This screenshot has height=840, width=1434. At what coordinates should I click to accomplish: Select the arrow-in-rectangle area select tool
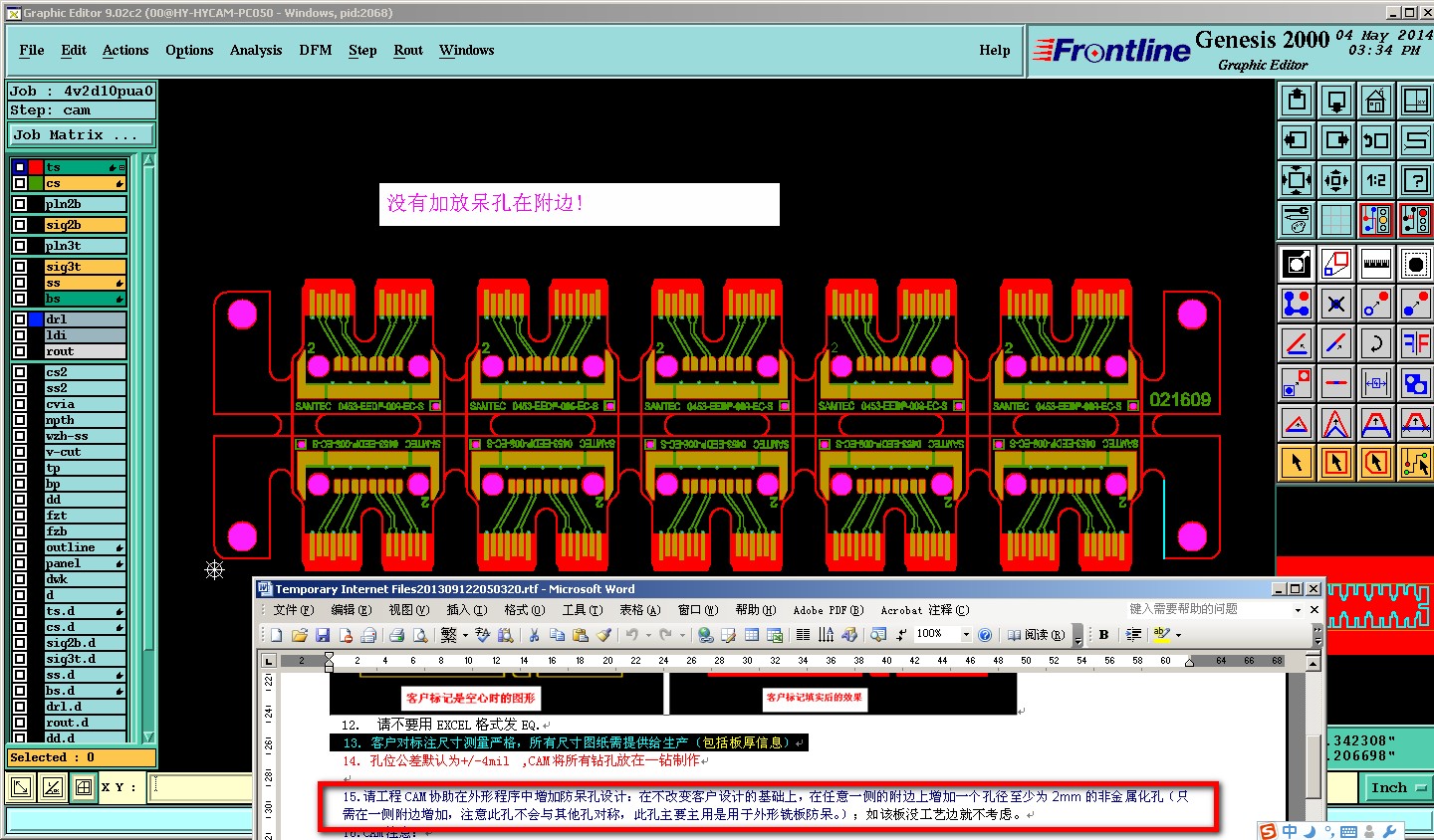1336,463
